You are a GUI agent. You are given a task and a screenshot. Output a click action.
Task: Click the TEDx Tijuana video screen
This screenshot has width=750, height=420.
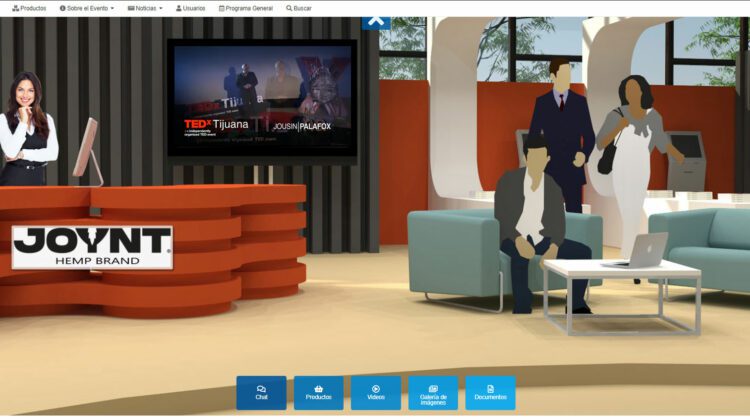pos(261,100)
